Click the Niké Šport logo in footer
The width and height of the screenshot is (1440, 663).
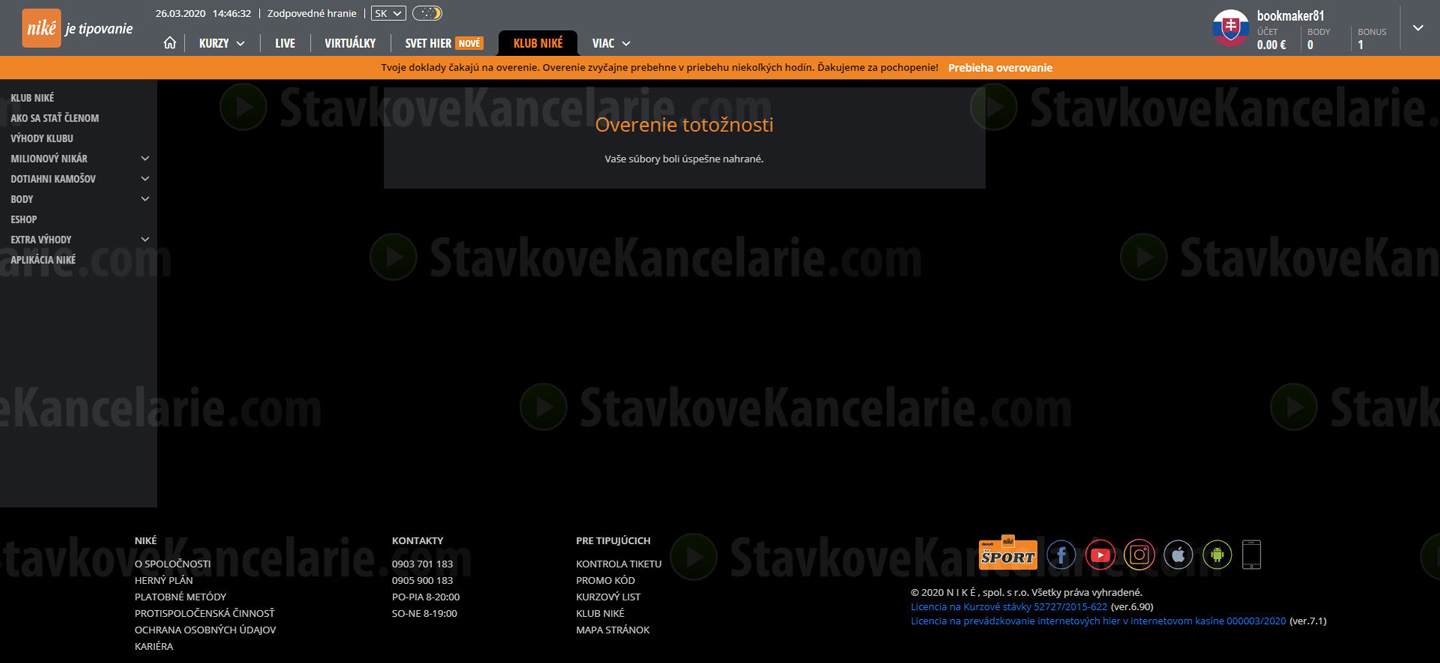tap(1007, 553)
